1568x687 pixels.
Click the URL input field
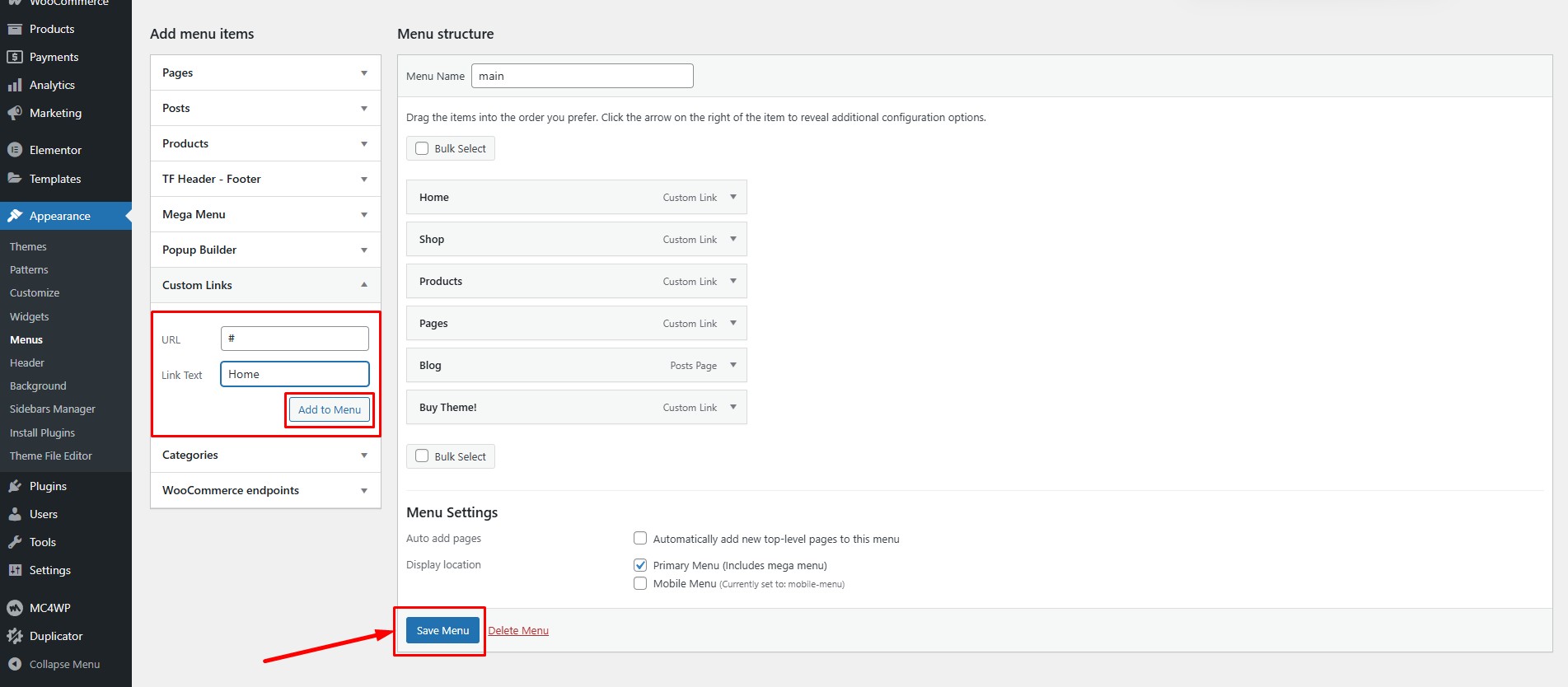tap(295, 339)
